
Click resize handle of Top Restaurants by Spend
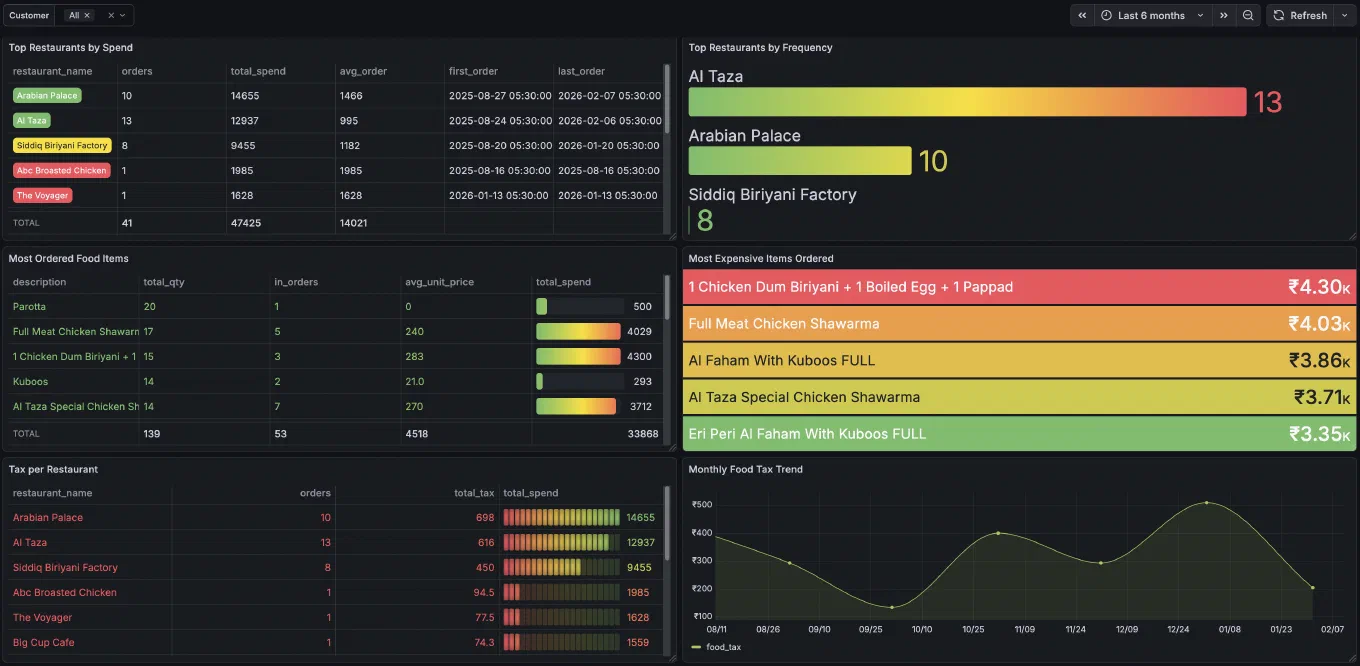click(x=673, y=236)
